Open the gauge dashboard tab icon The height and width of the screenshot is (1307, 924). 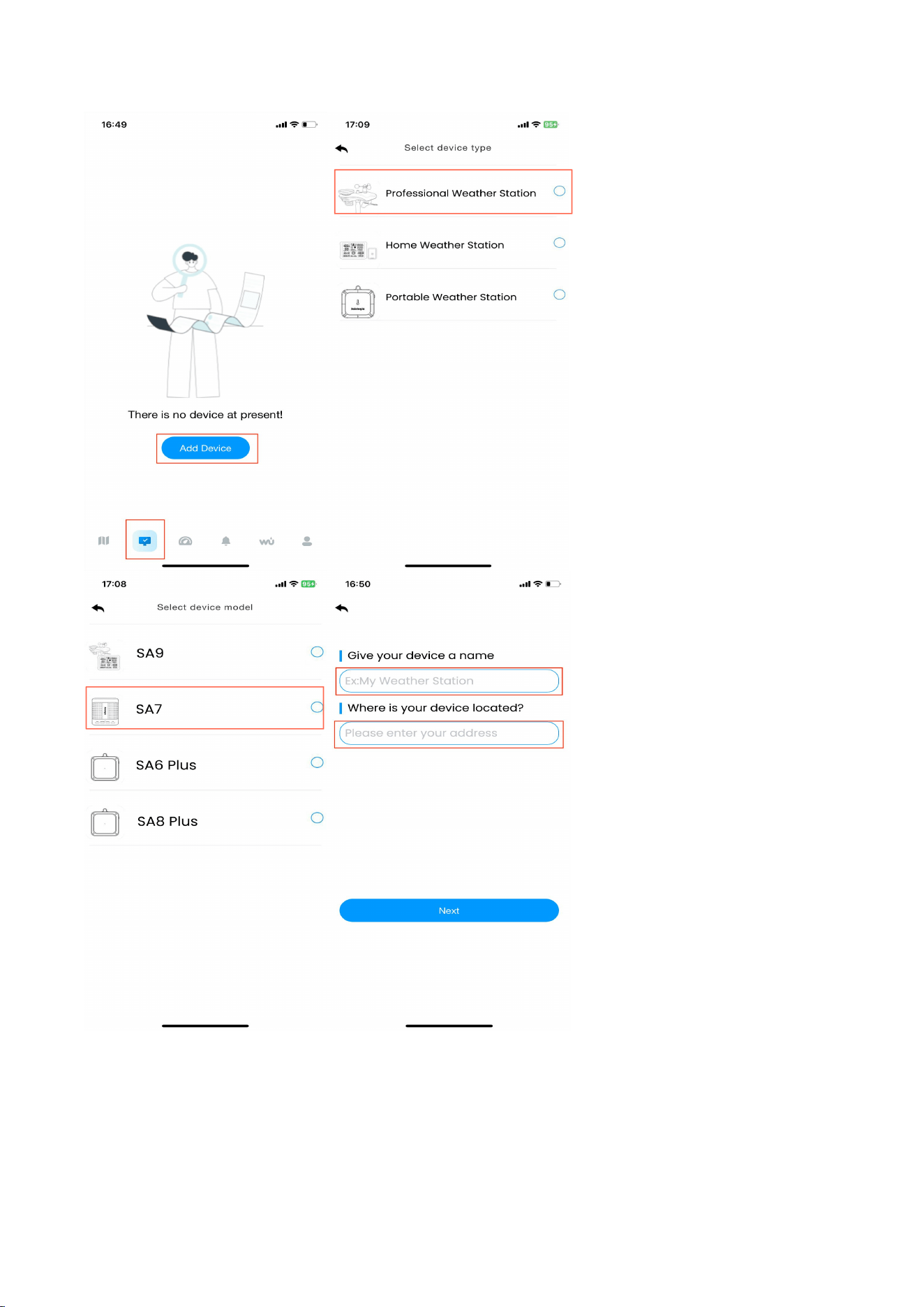(x=185, y=541)
